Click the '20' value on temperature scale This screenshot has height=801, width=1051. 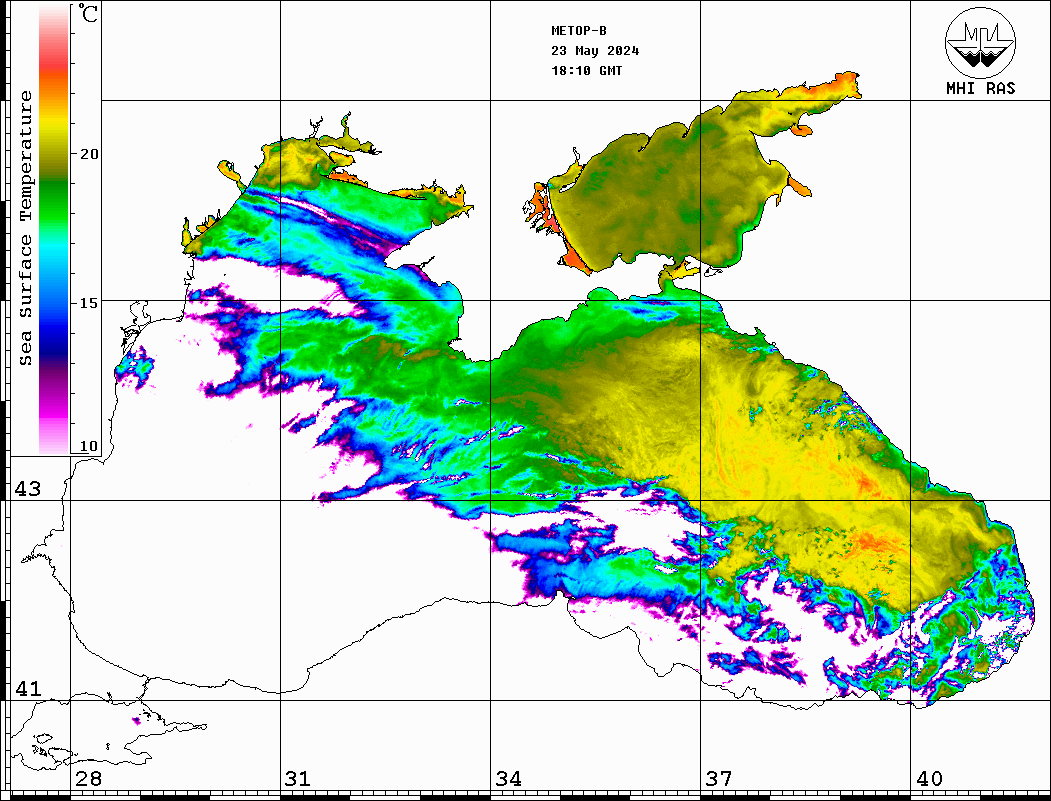tap(89, 154)
